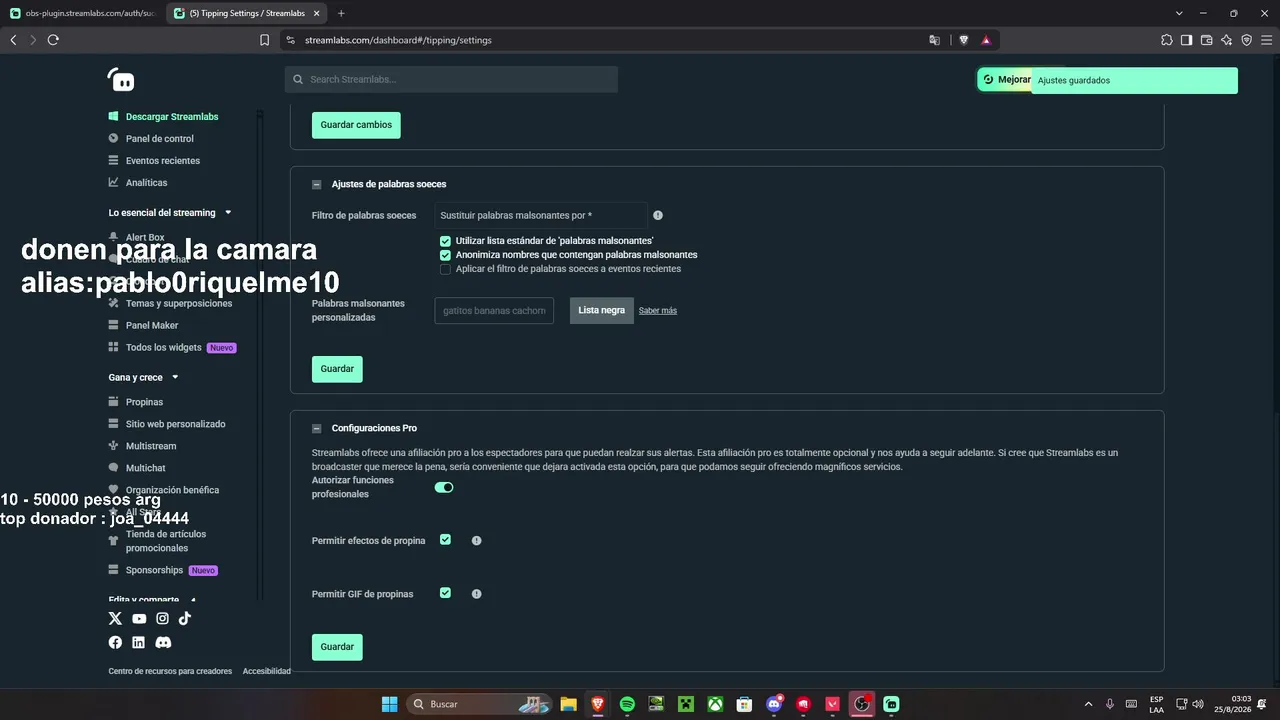Open Tienda de artículos promocionales
1280x720 pixels.
click(158, 541)
